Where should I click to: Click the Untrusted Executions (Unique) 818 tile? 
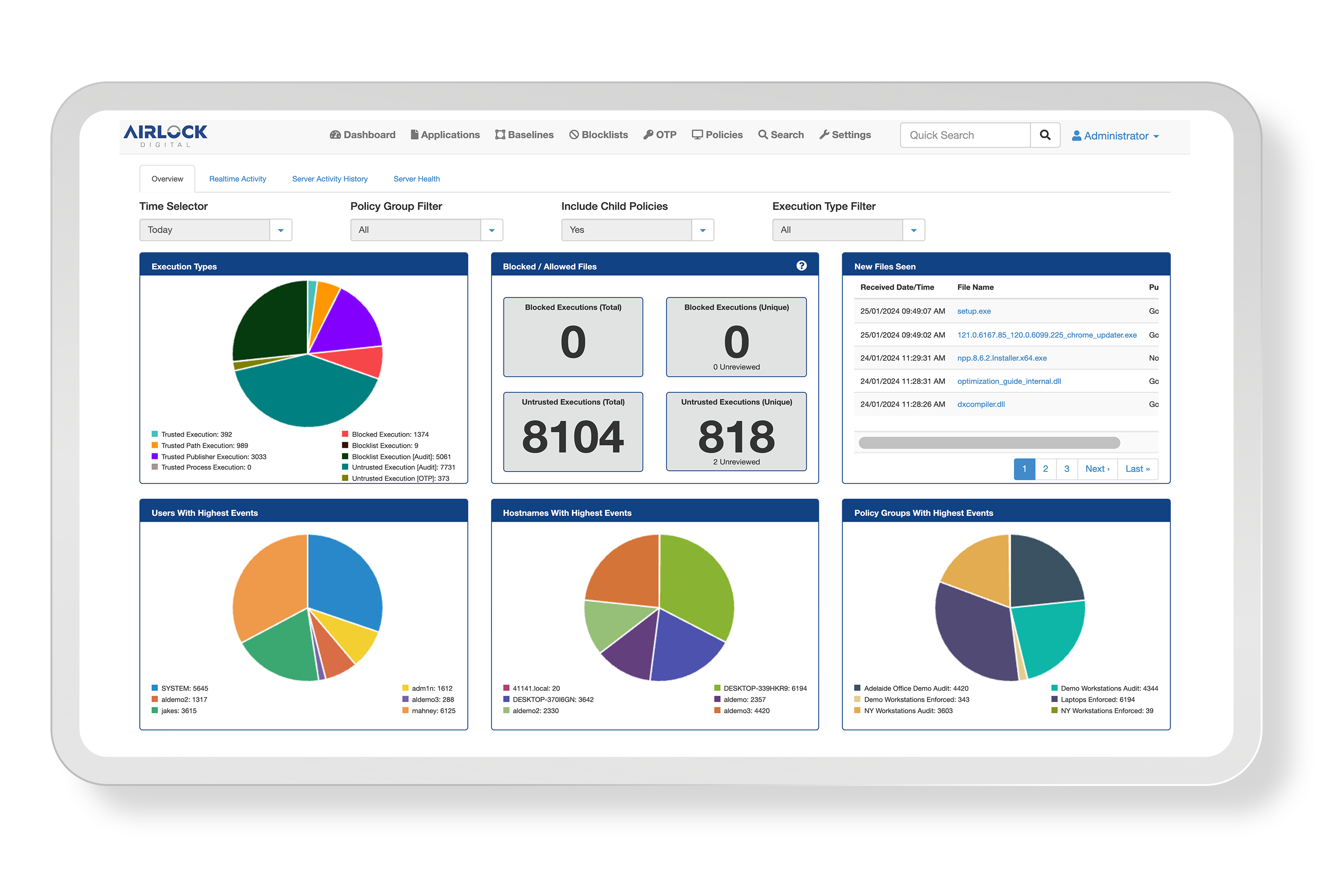(x=736, y=432)
